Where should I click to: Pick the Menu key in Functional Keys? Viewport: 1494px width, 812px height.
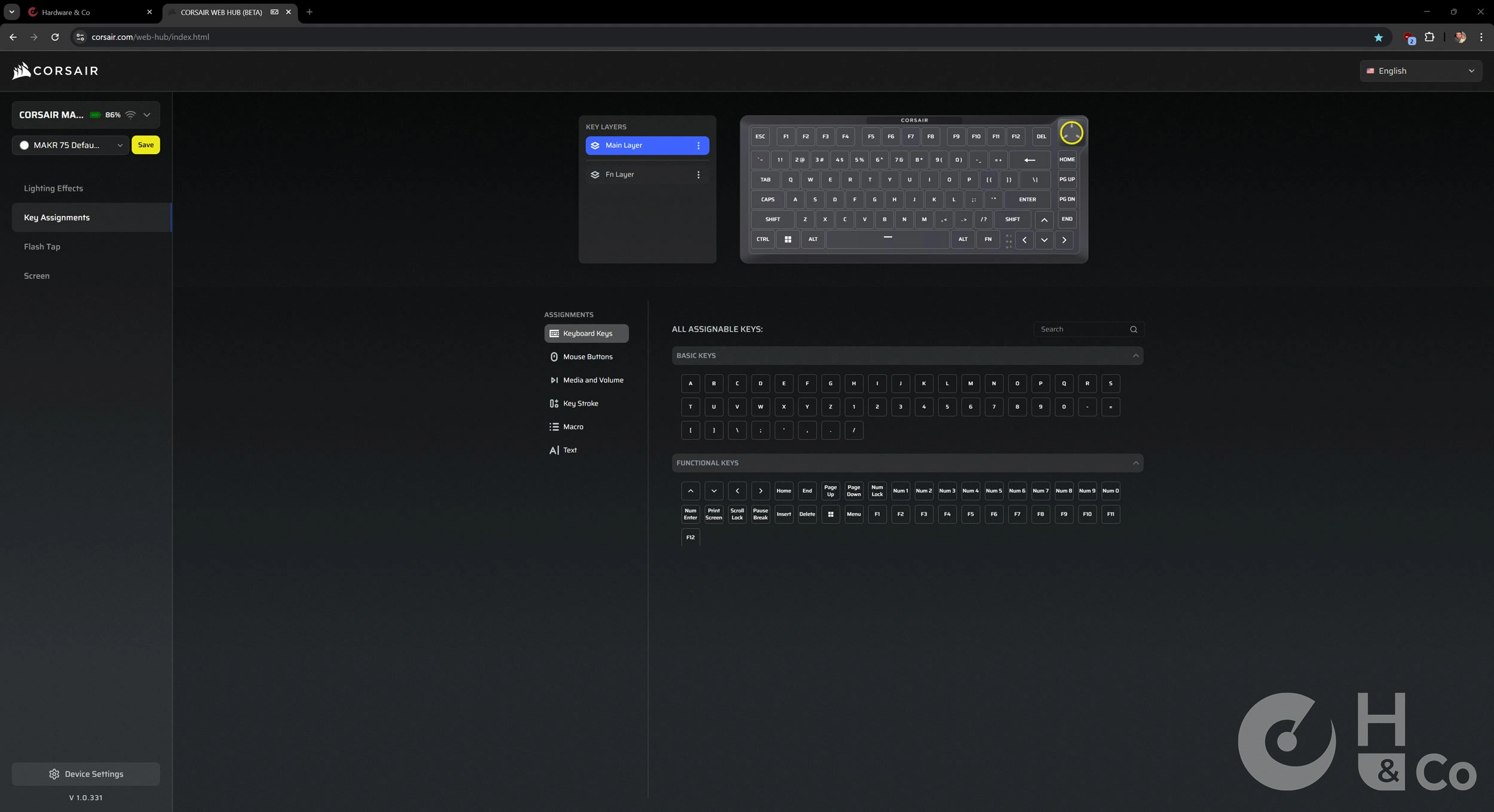pyautogui.click(x=853, y=514)
